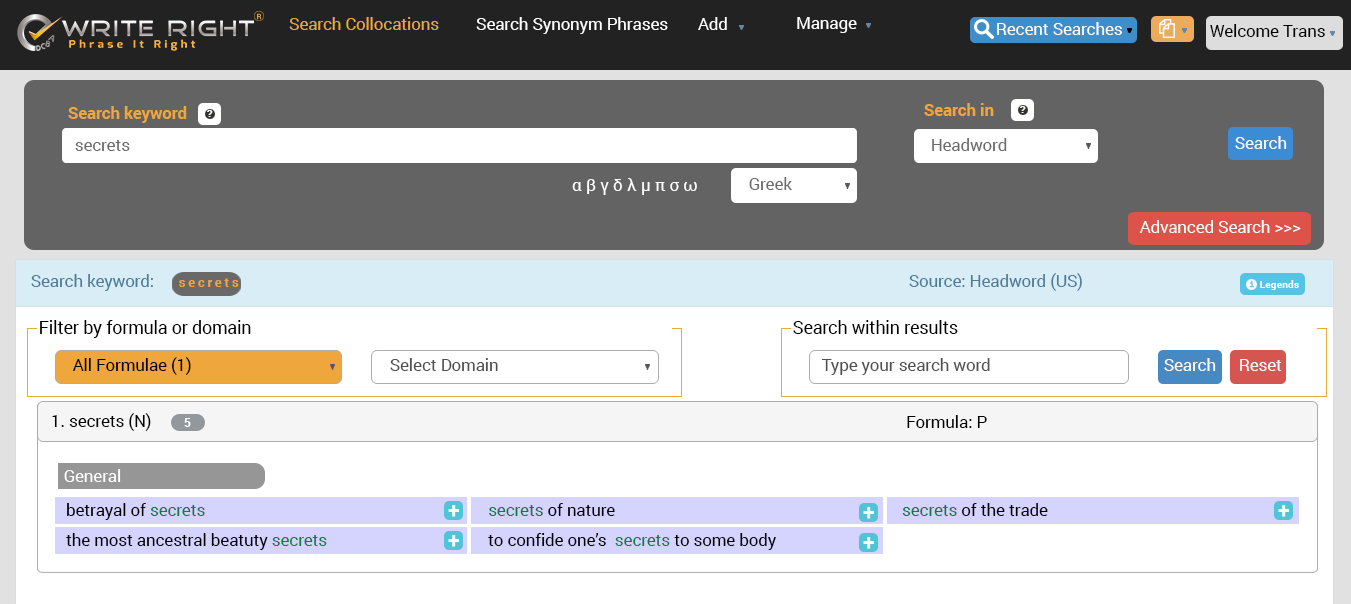Click plus icon for "to confide one's secrets"
Image resolution: width=1351 pixels, height=604 pixels.
pyautogui.click(x=868, y=542)
